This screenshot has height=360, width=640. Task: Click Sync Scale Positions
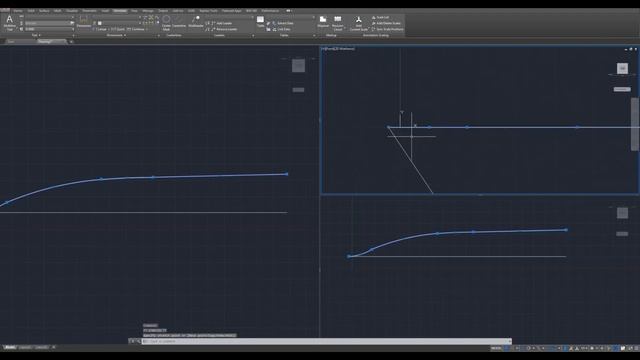point(387,29)
